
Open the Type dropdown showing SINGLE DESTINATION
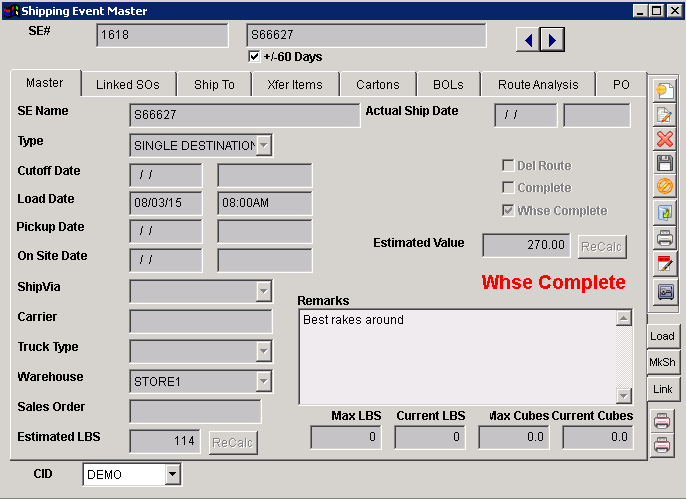tap(263, 146)
